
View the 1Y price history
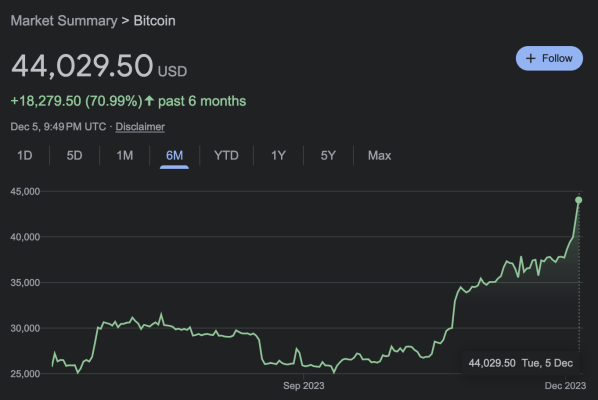pos(278,156)
